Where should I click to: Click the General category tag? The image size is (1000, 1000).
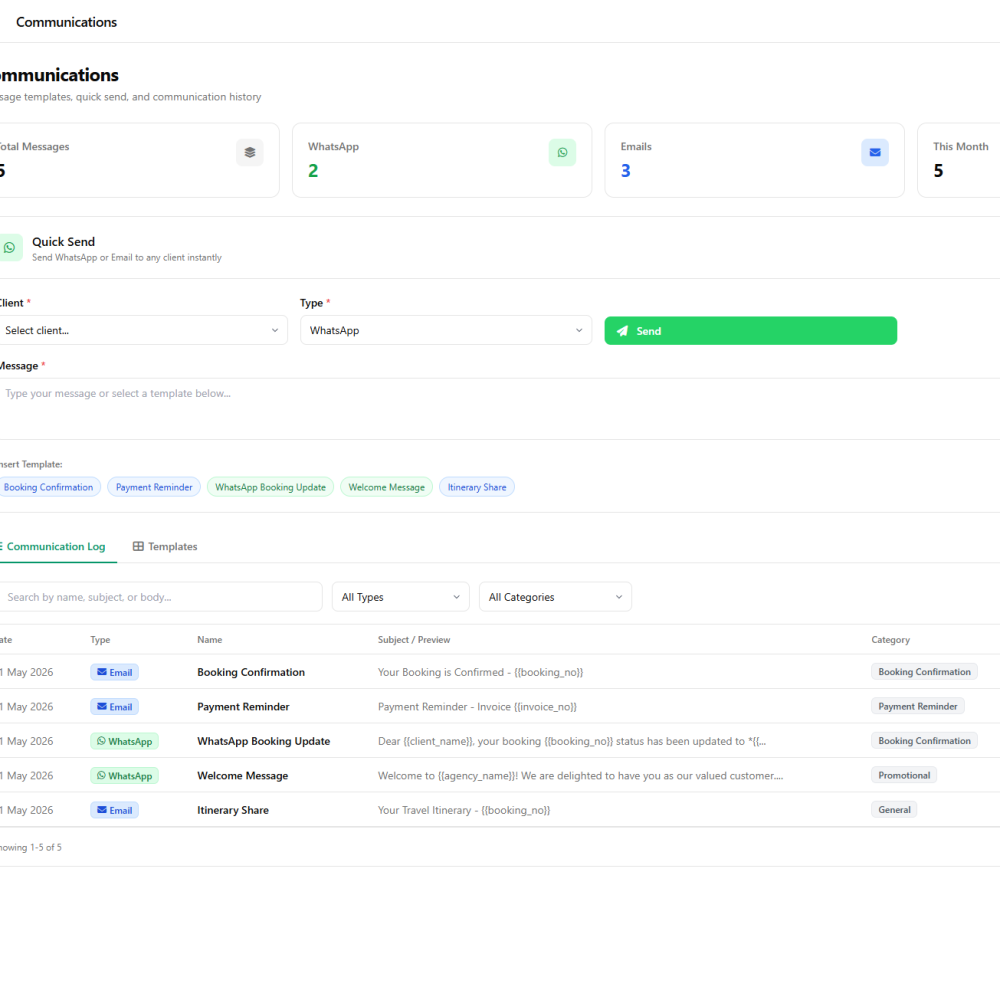[894, 810]
